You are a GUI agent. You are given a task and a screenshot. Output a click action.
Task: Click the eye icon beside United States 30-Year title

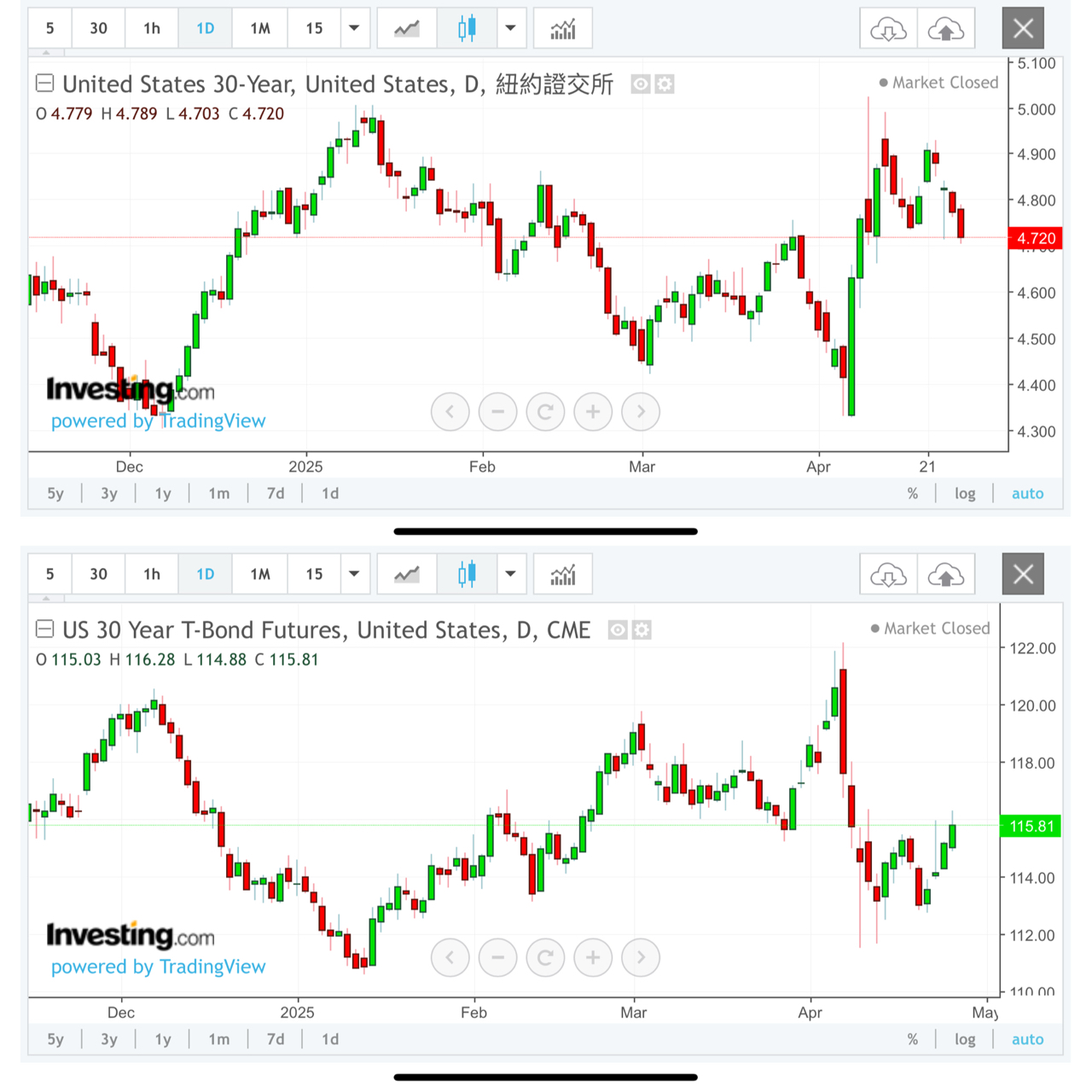click(x=639, y=84)
